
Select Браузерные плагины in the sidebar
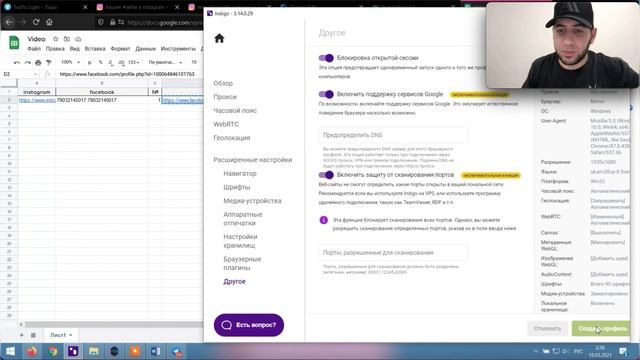[x=242, y=263]
